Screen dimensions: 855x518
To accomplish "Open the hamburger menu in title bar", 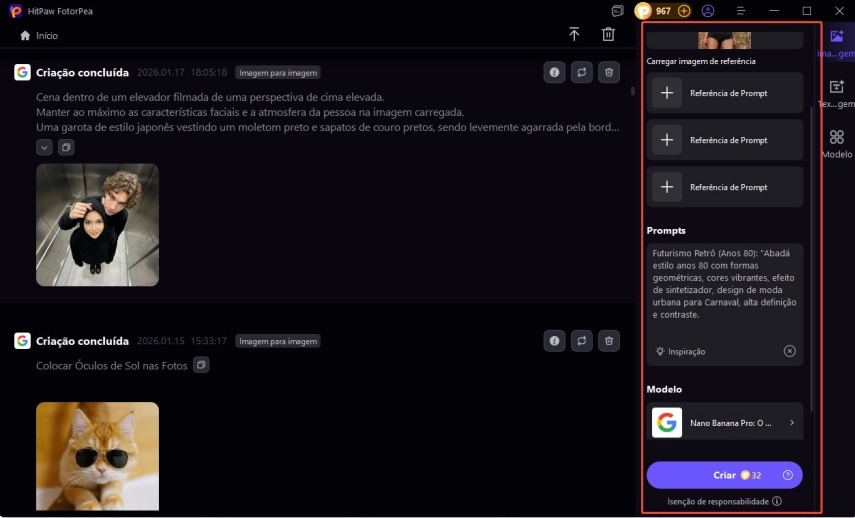I will [741, 11].
